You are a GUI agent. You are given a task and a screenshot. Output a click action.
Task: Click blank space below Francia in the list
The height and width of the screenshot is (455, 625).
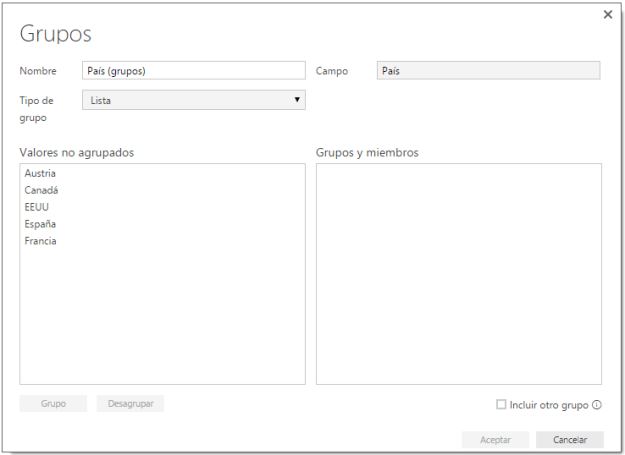pyautogui.click(x=160, y=310)
